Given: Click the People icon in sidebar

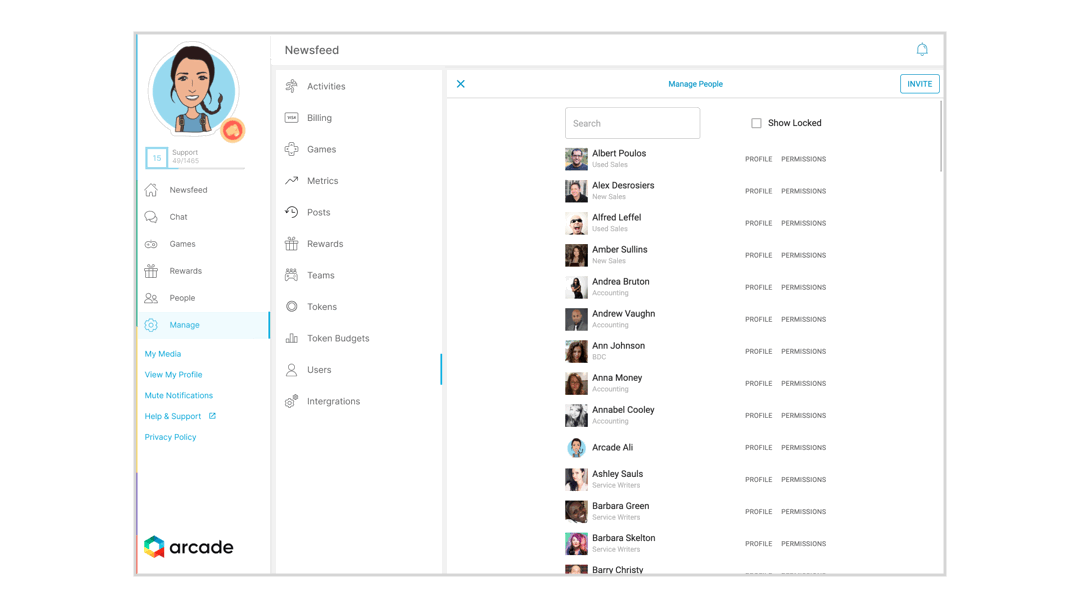Looking at the screenshot, I should (152, 298).
